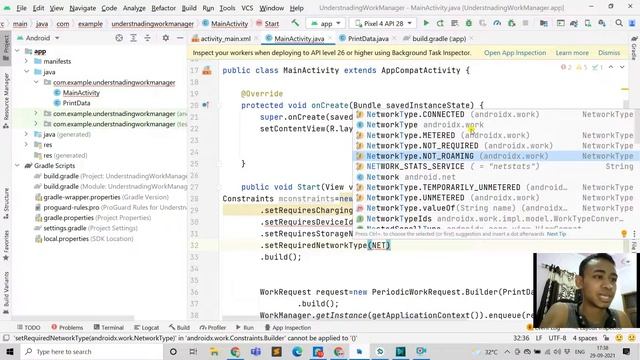The width and height of the screenshot is (640, 360).
Task: Switch to the build.gradle (app) tab
Action: pyautogui.click(x=438, y=38)
